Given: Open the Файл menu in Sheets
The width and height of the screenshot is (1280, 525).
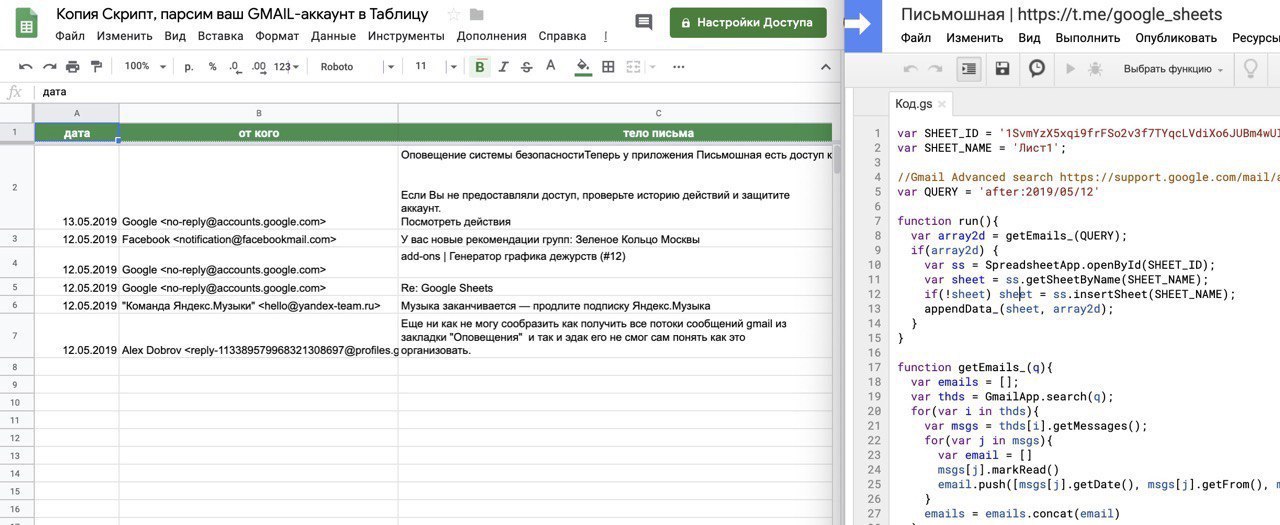Looking at the screenshot, I should [70, 36].
